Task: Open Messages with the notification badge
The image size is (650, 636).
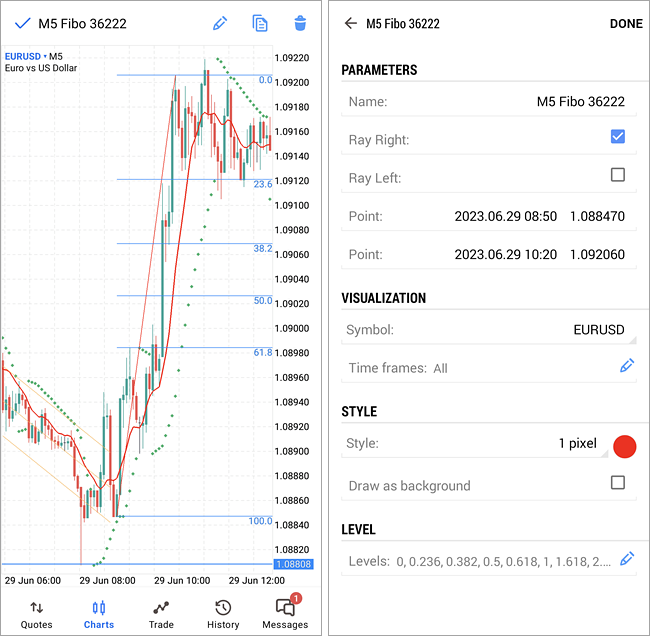Action: click(285, 612)
